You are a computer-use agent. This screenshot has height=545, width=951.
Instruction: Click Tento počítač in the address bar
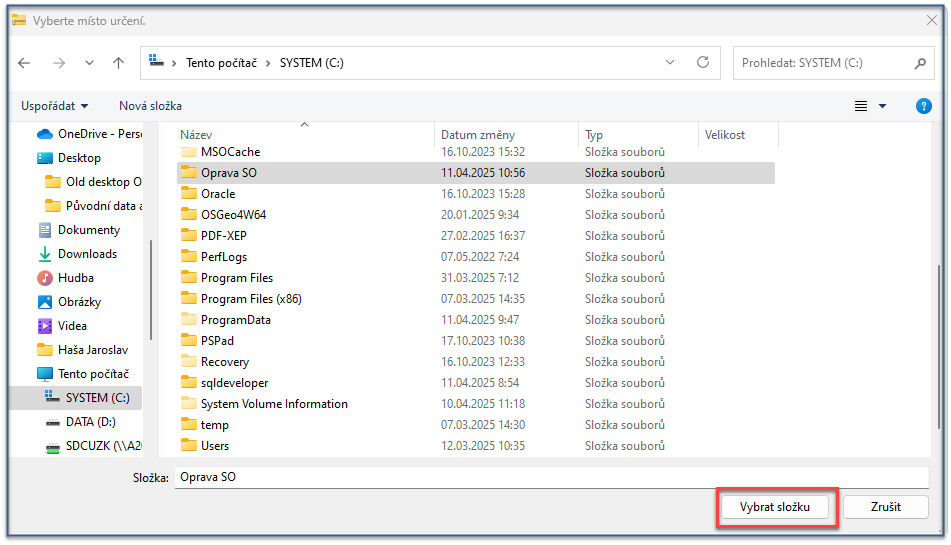click(221, 63)
